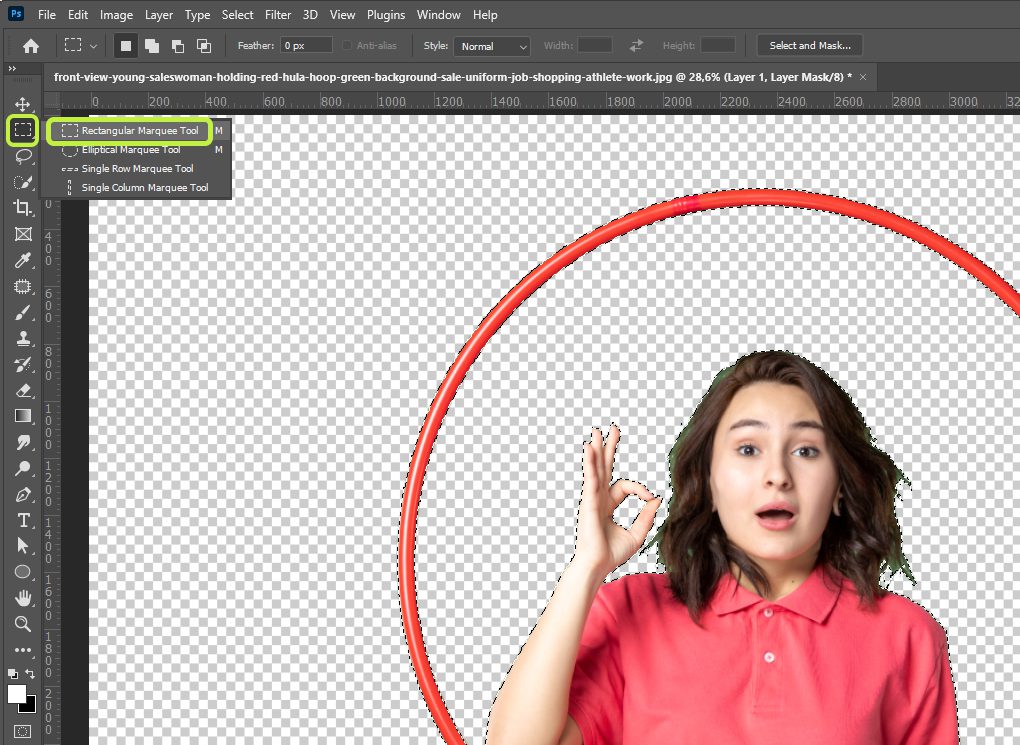Reset default foreground and background colors
The image size is (1020, 745).
[x=12, y=673]
